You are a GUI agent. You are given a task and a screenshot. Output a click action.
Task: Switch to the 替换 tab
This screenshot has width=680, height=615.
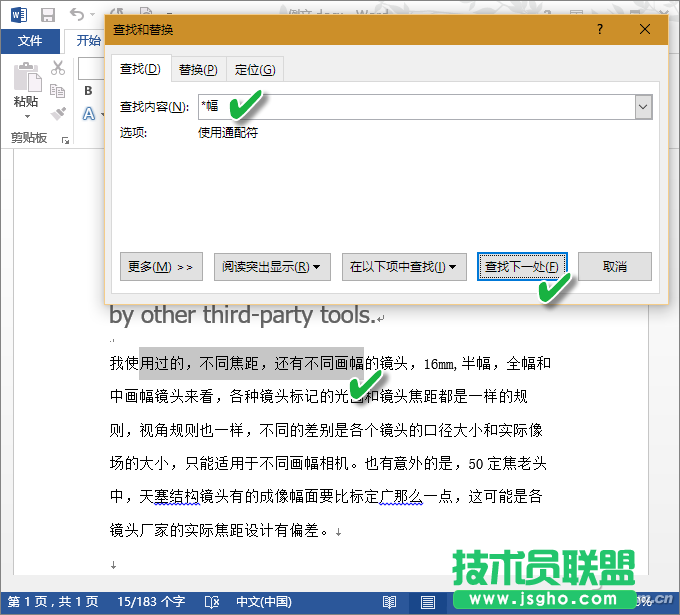pos(197,69)
